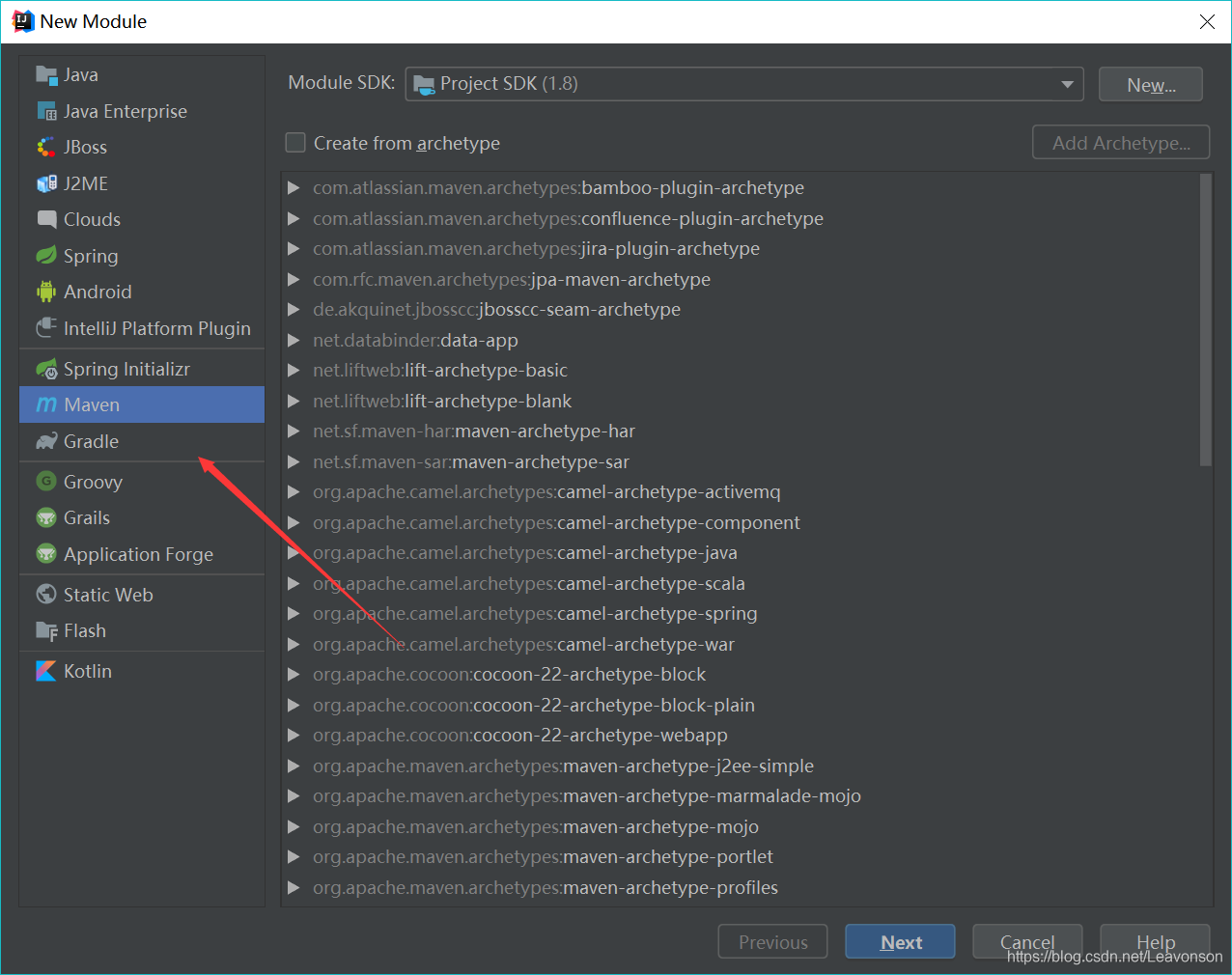
Task: Expand maven-archetype-har node
Action: [x=294, y=432]
